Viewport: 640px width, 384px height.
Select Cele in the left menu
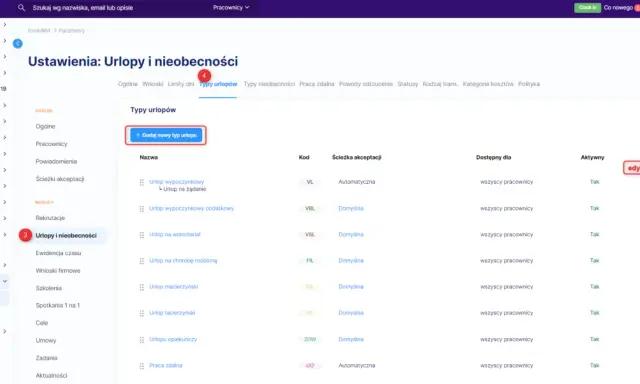42,323
